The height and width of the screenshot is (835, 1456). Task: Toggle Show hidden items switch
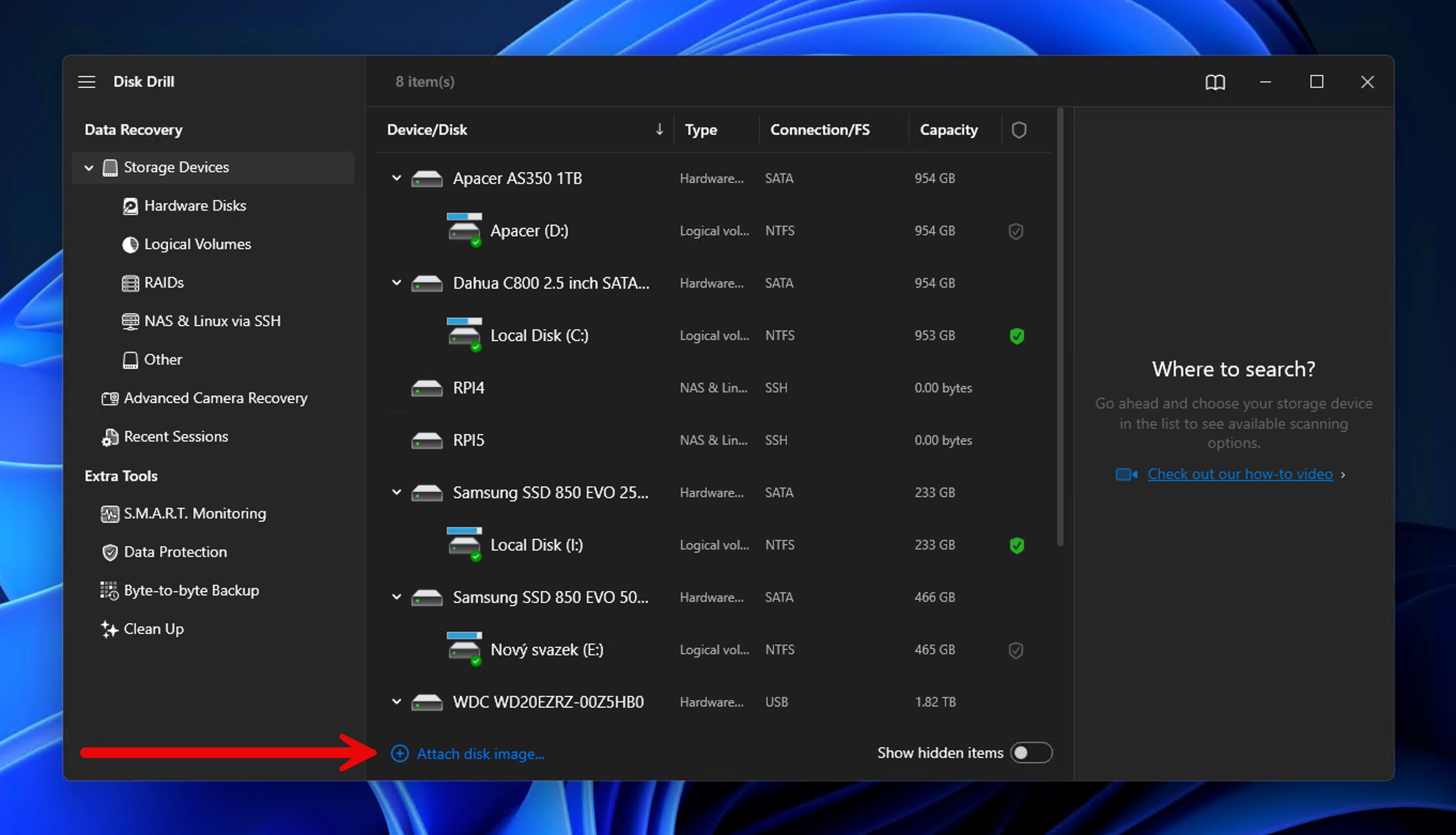click(1031, 753)
